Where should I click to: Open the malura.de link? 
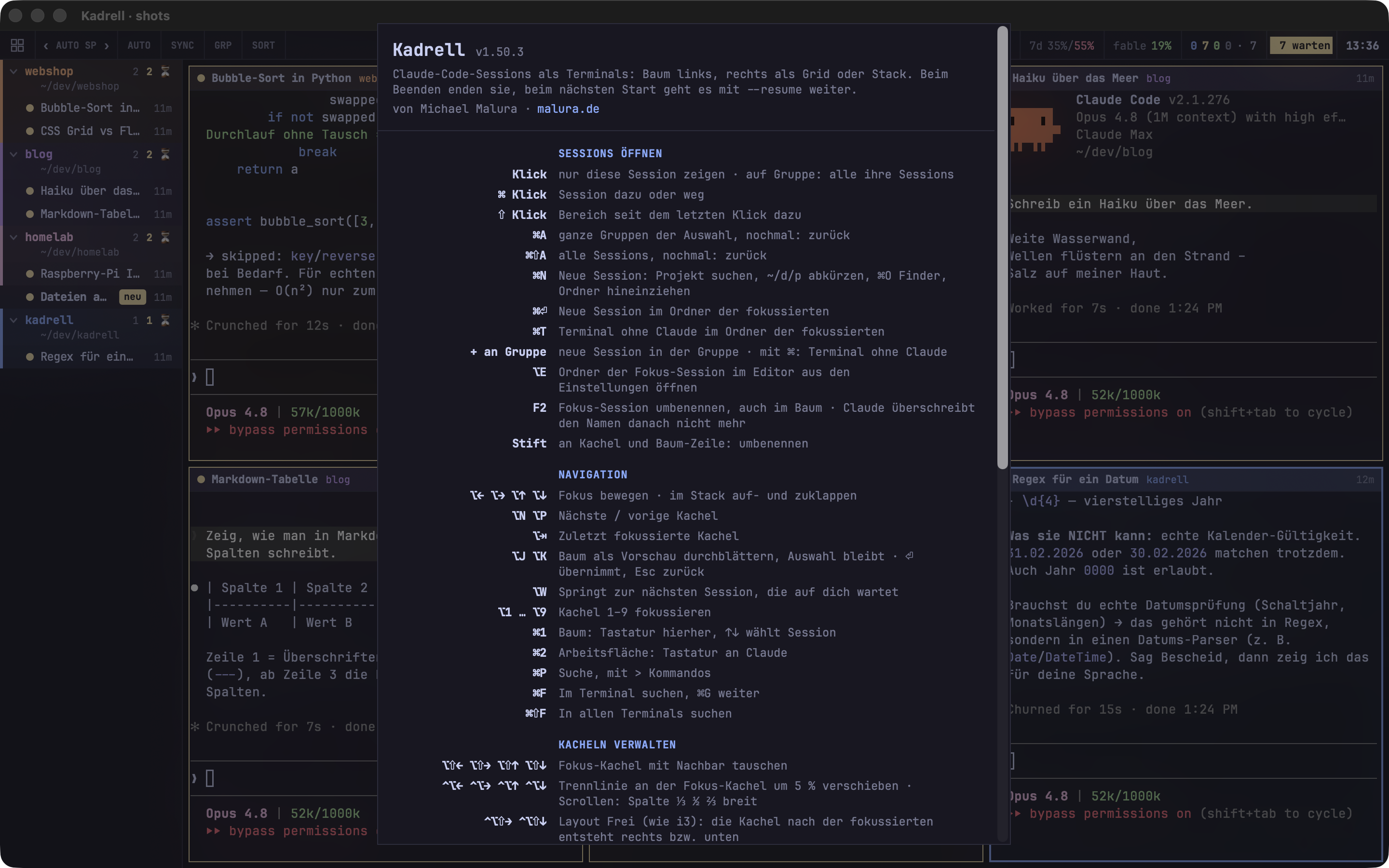pyautogui.click(x=568, y=109)
